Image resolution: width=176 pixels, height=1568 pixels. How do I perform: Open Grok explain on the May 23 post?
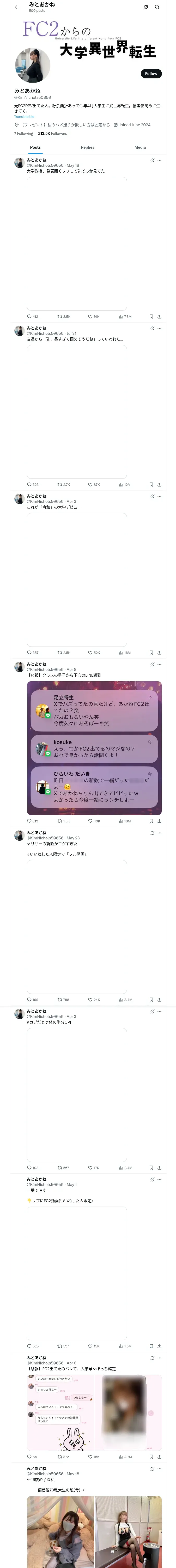152,833
